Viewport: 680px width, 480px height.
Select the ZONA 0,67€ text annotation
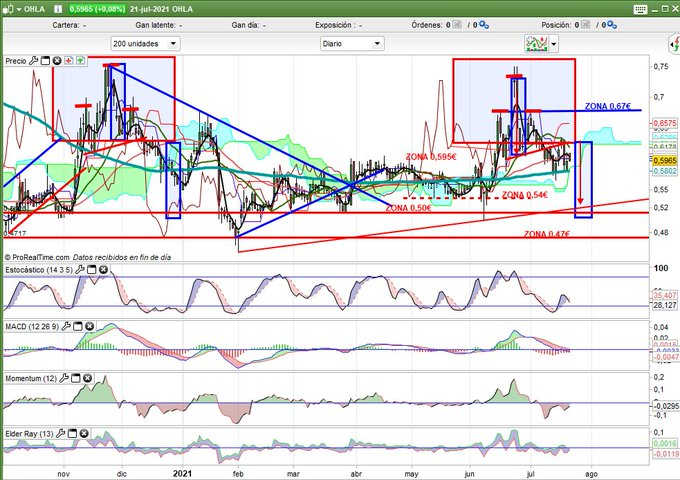point(608,106)
